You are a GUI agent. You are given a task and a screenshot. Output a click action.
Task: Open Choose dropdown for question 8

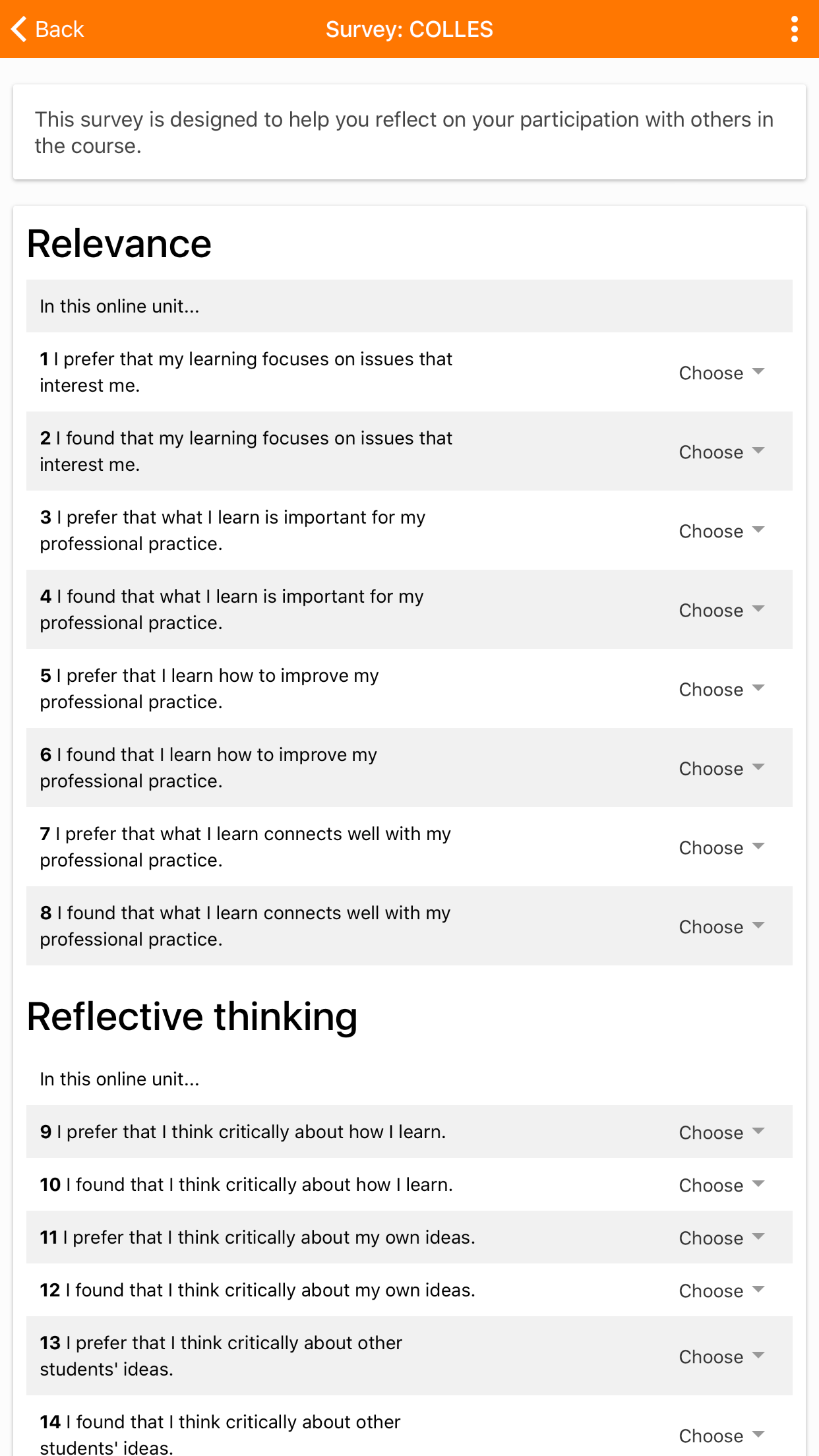(x=722, y=926)
